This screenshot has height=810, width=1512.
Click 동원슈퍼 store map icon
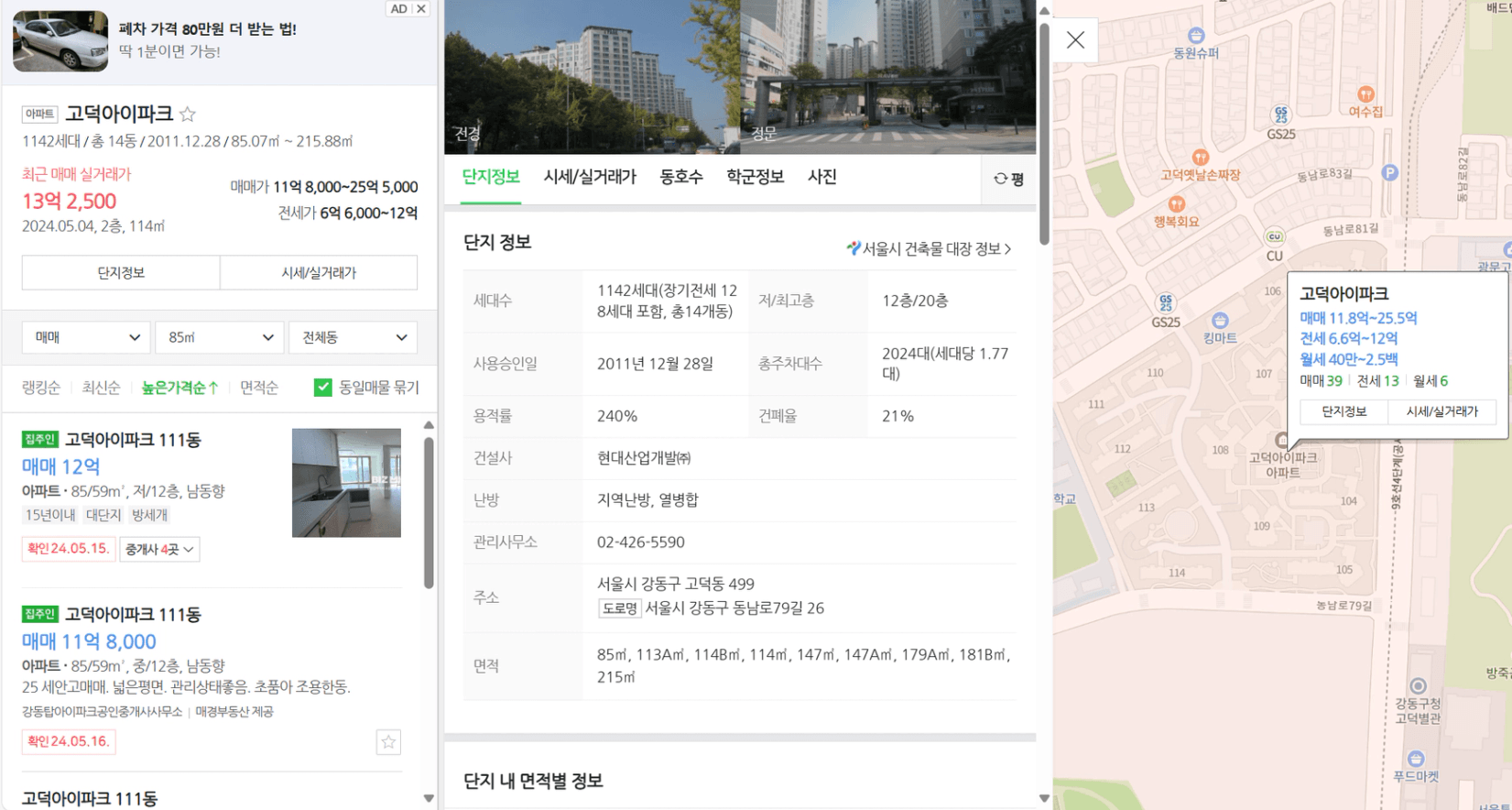[x=1196, y=37]
